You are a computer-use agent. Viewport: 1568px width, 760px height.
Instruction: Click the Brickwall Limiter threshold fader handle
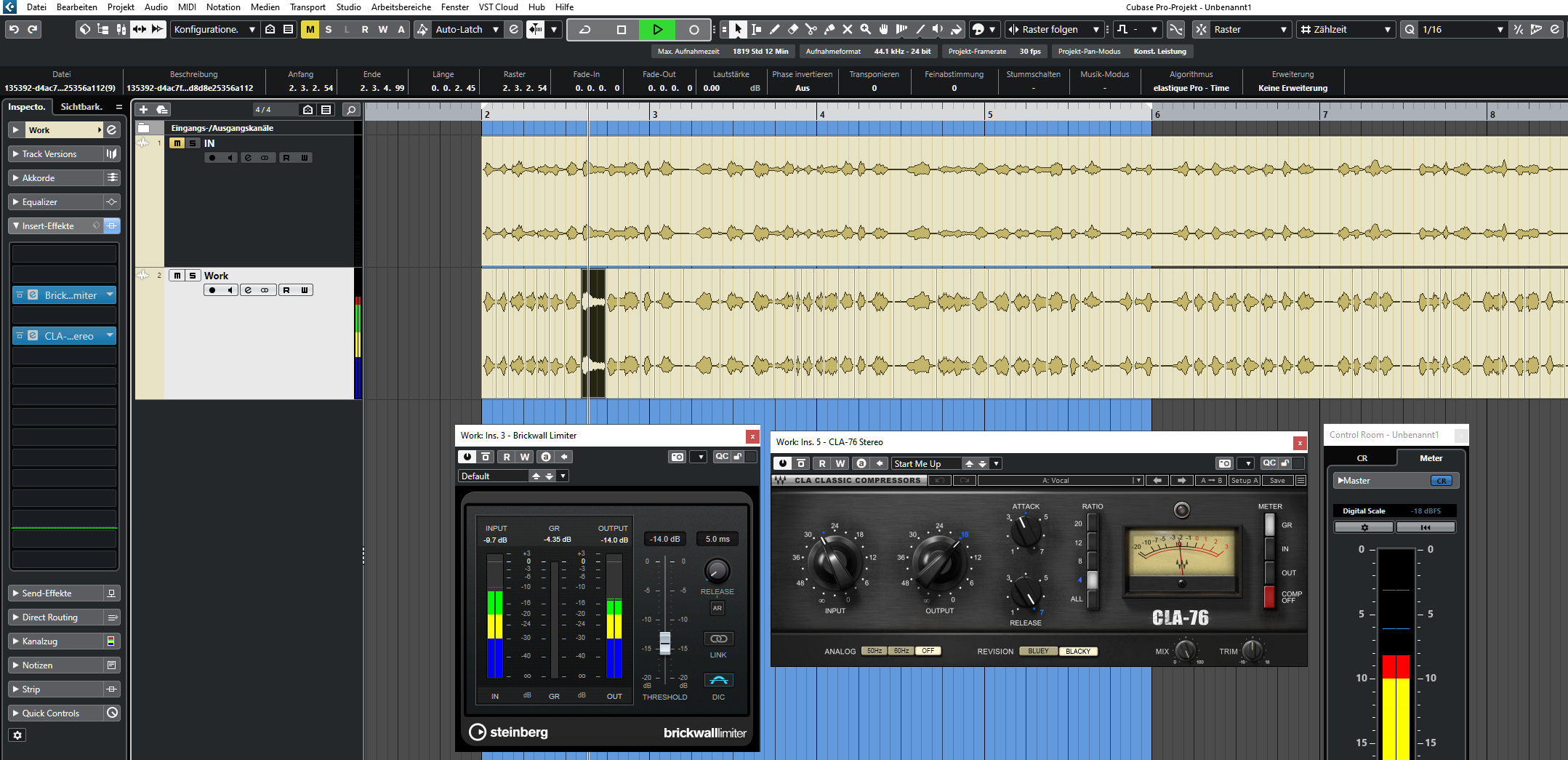pyautogui.click(x=664, y=642)
